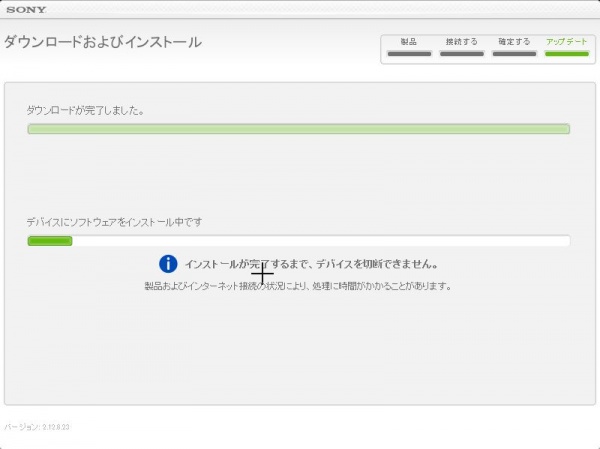This screenshot has width=600, height=449.
Task: Click the gray bar under 確定する
Action: pyautogui.click(x=514, y=53)
